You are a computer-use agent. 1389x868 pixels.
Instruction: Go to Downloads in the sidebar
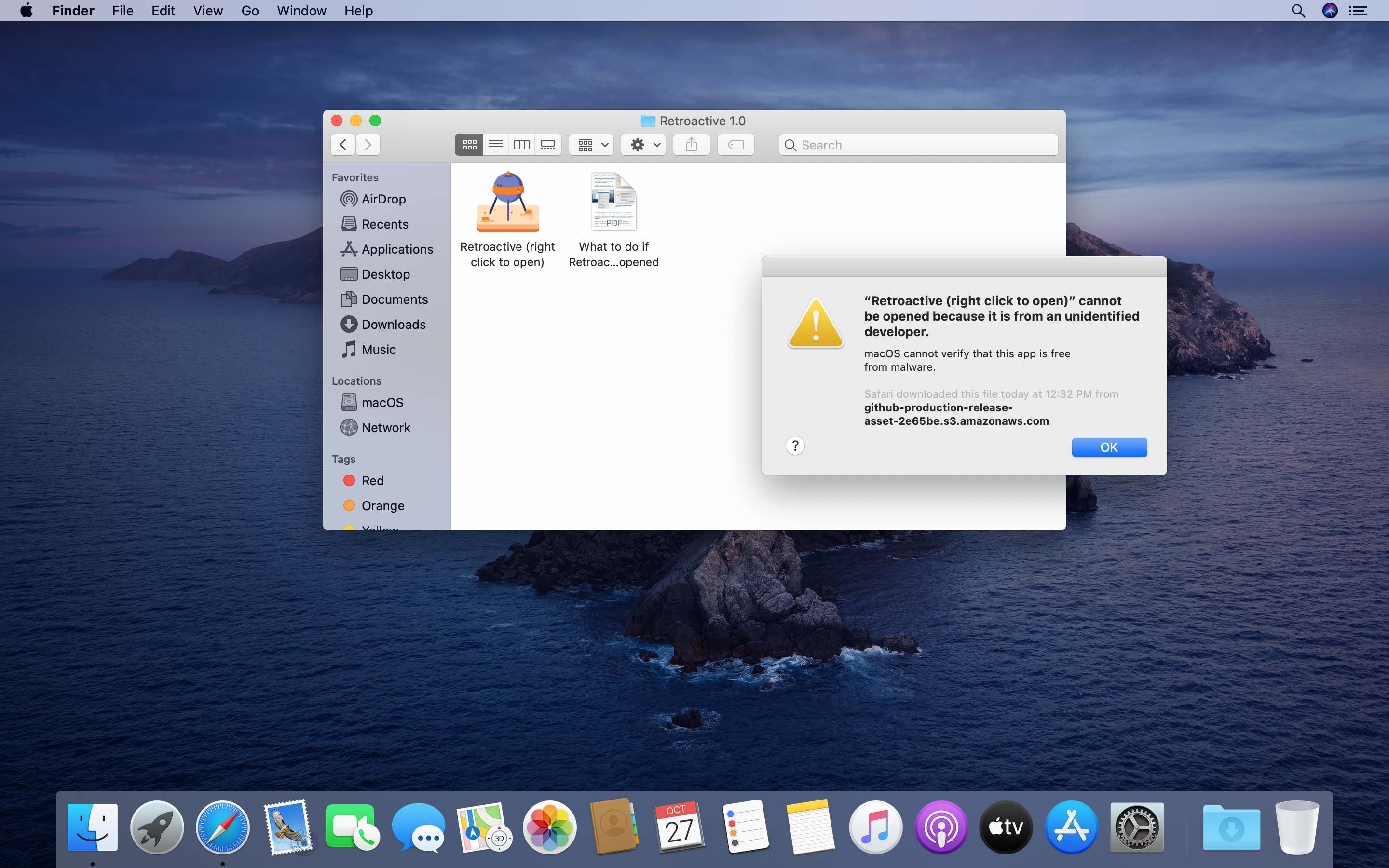click(393, 325)
